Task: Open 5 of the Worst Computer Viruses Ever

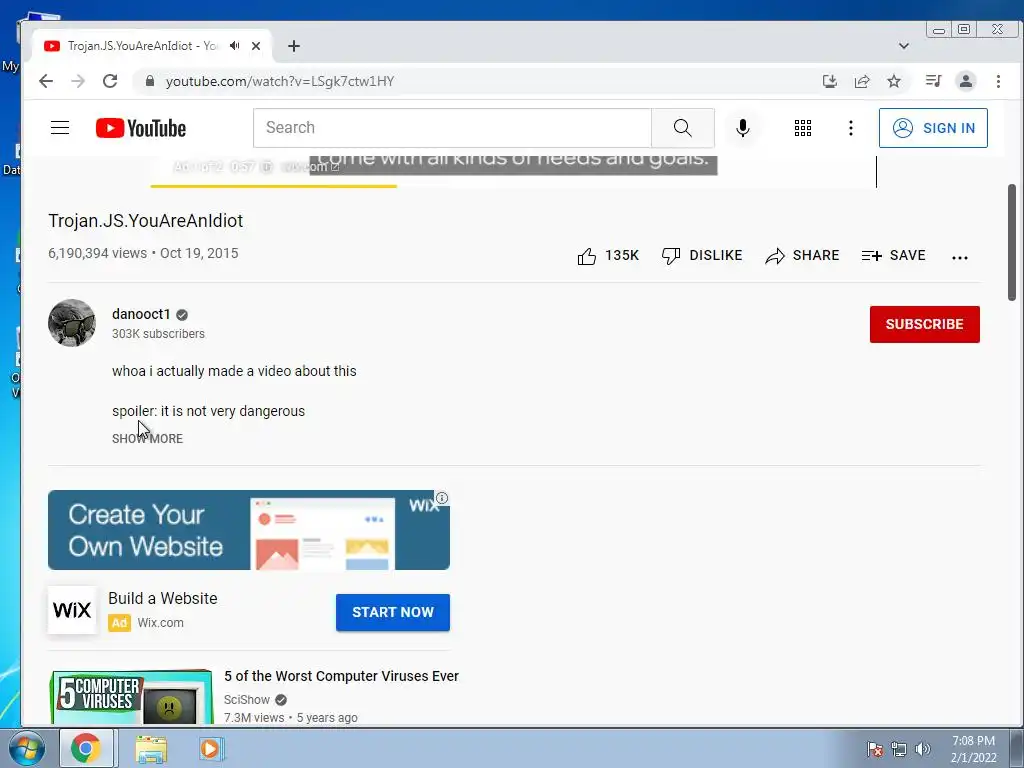Action: [x=341, y=676]
